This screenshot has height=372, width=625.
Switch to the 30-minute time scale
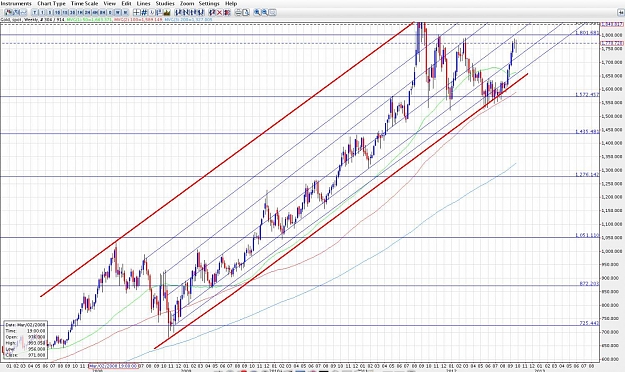coord(73,13)
